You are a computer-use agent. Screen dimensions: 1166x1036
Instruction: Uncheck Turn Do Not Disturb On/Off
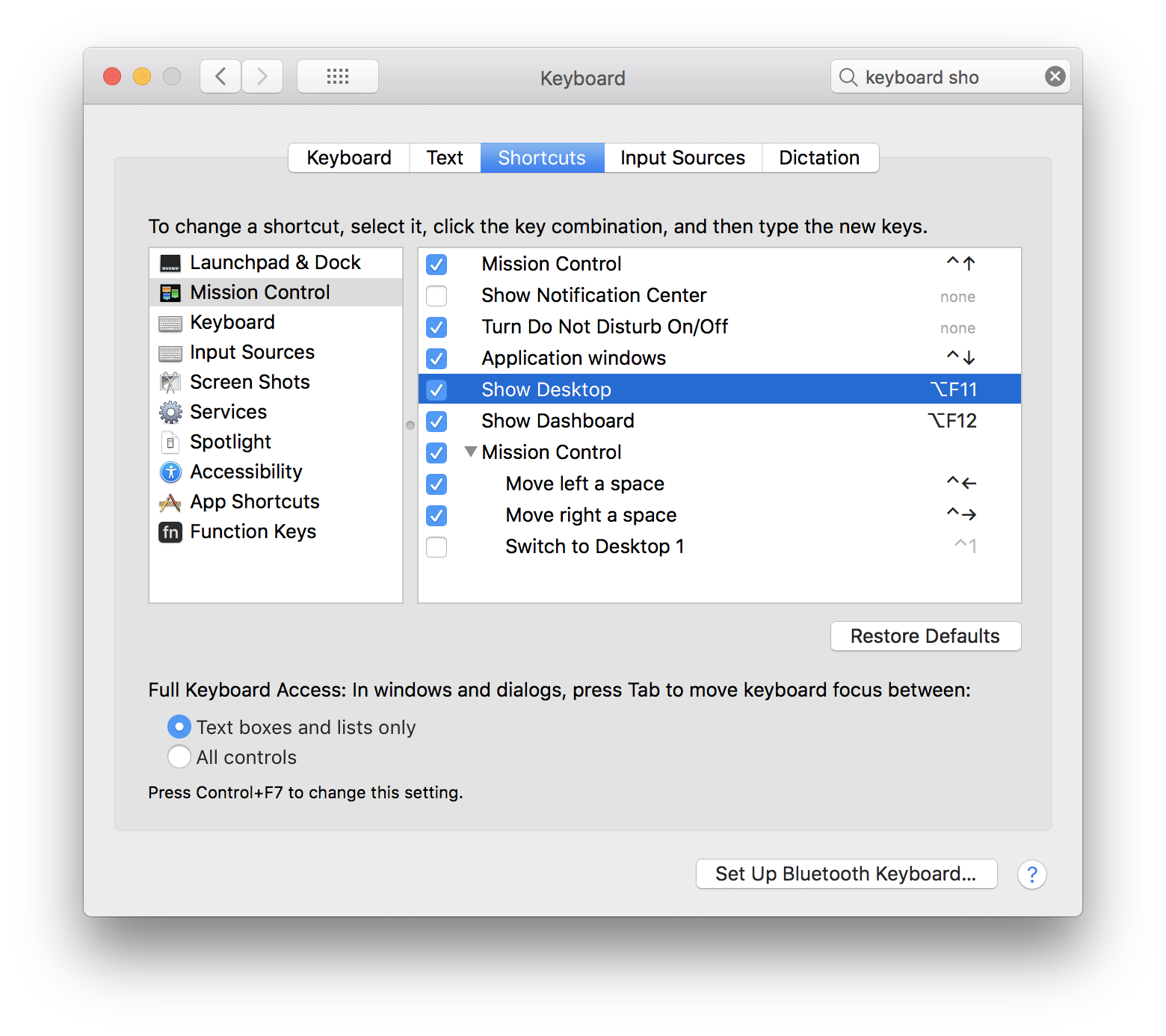tap(437, 327)
